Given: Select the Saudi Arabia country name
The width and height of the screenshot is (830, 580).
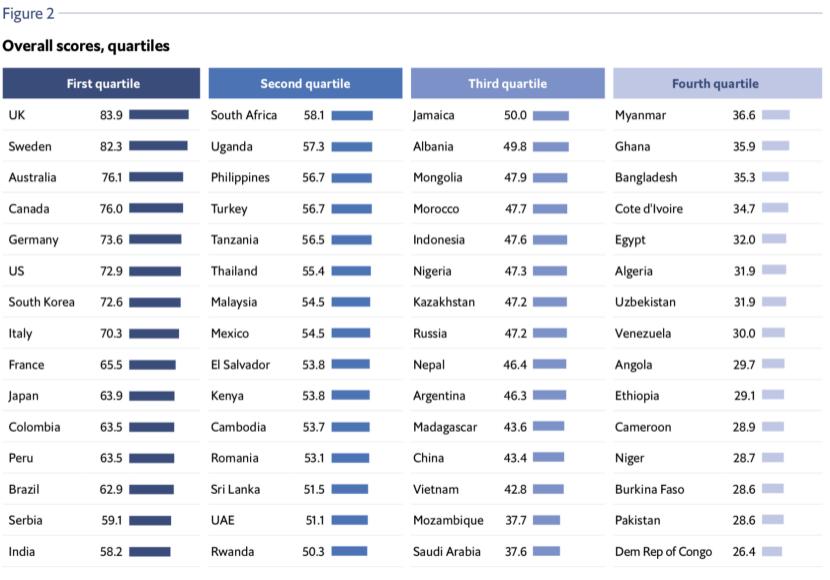Looking at the screenshot, I should [448, 551].
